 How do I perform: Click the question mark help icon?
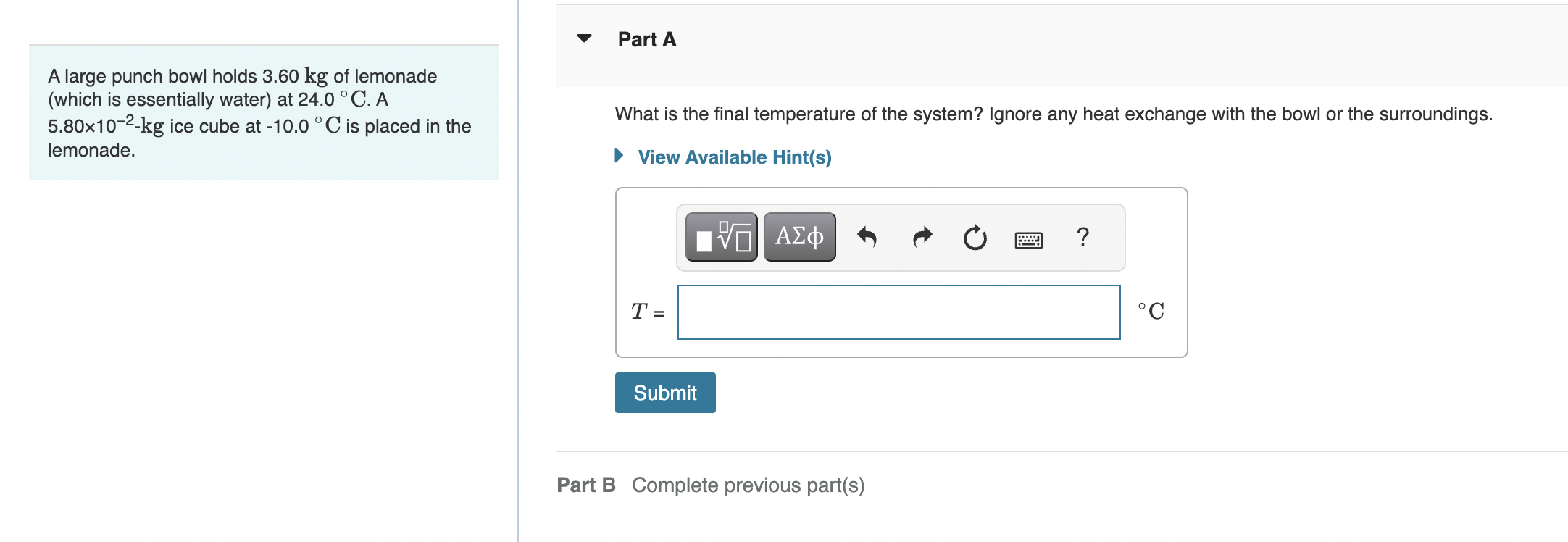(x=1082, y=238)
